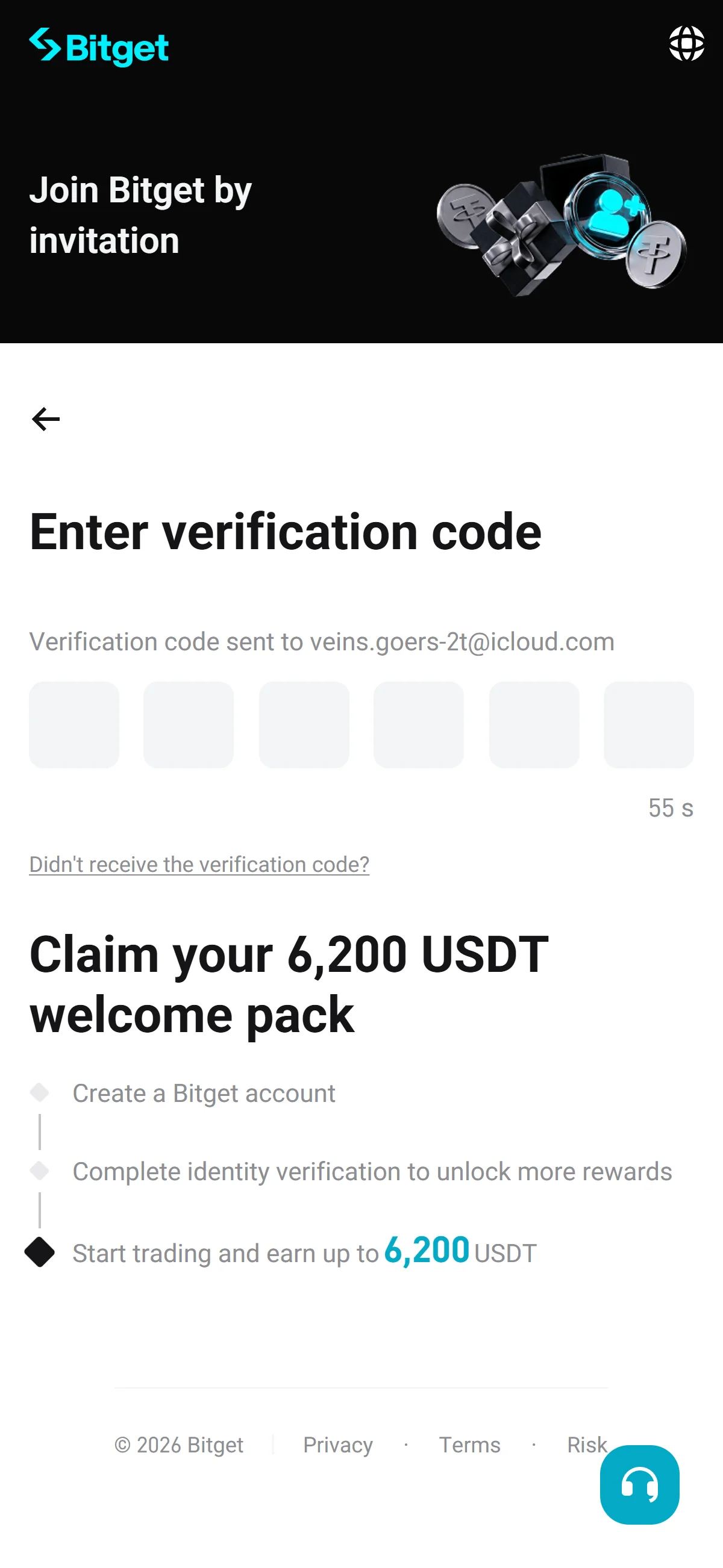
Task: Click the Bitget logo
Action: coord(99,47)
